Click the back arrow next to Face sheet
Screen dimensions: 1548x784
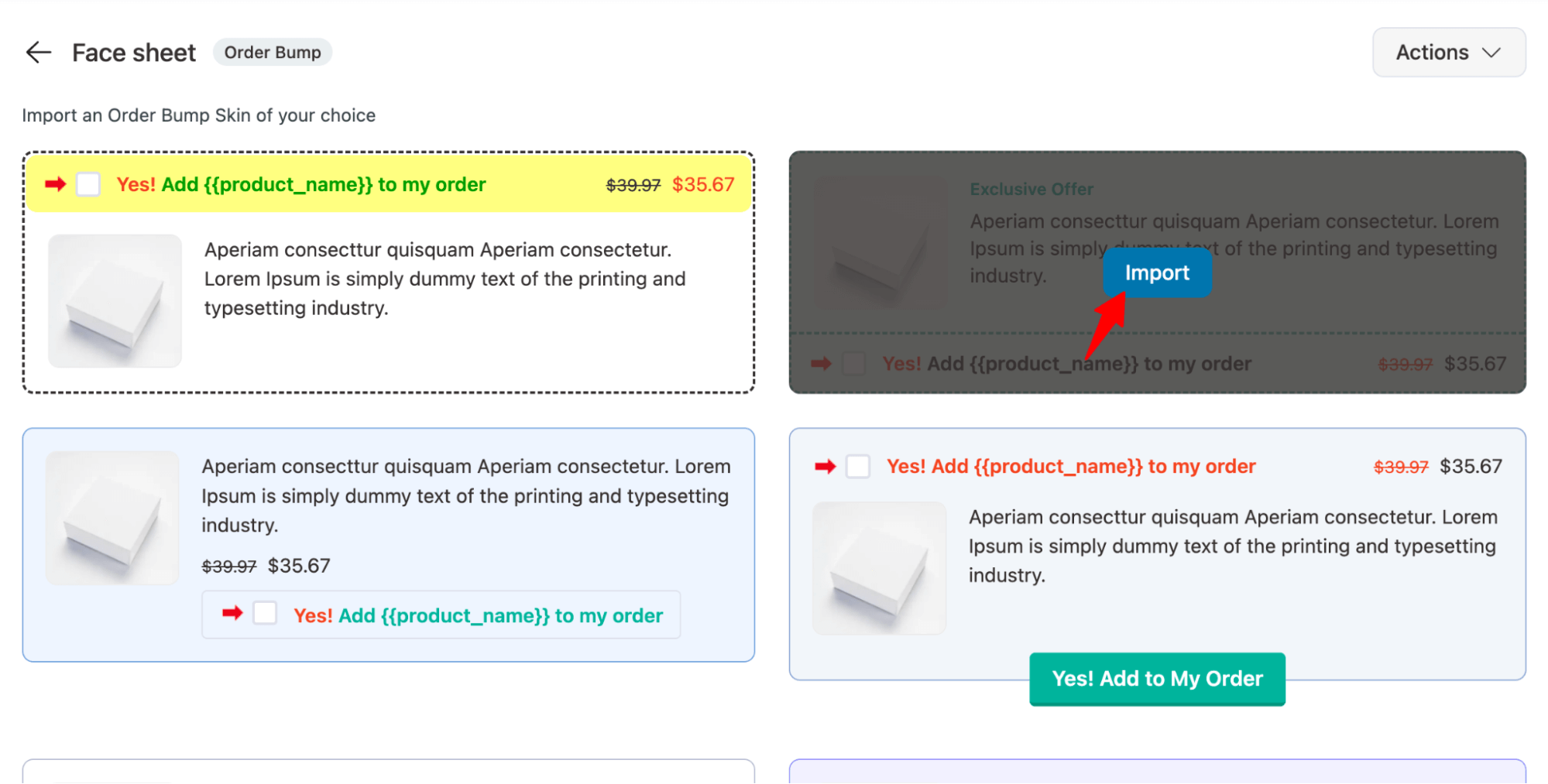pyautogui.click(x=38, y=52)
